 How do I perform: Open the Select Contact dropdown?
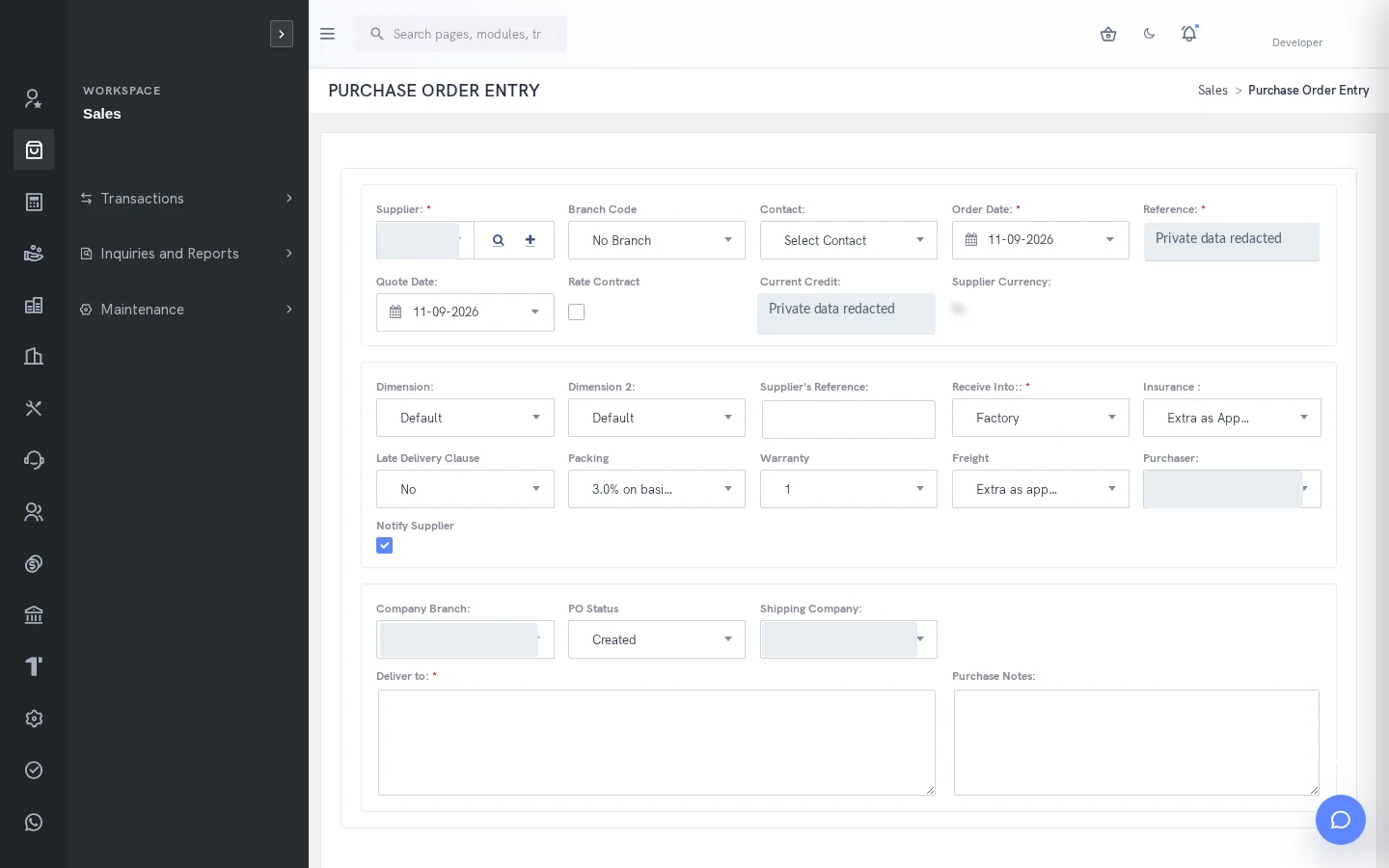[849, 240]
